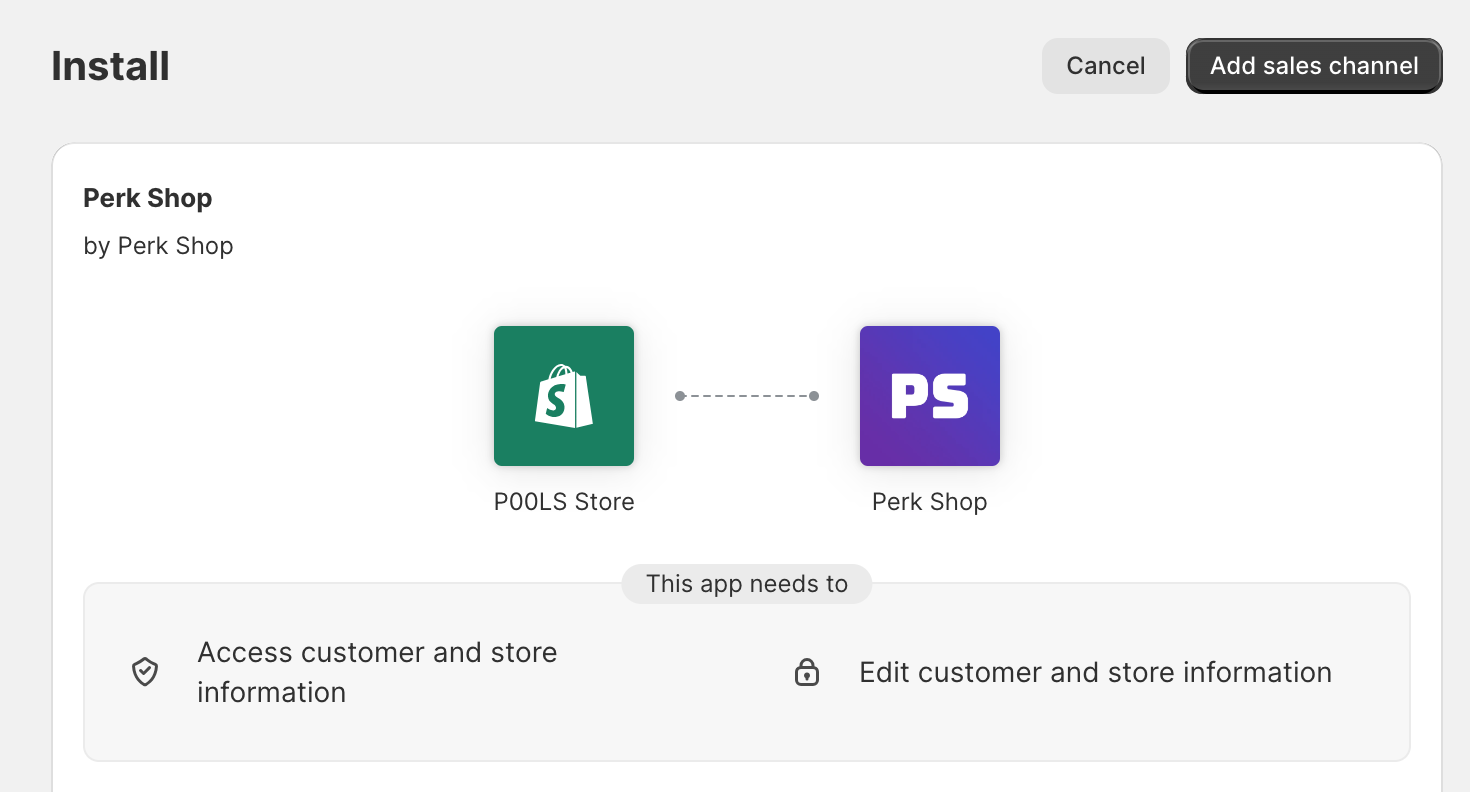Click the green Shopify store logo

pos(564,396)
